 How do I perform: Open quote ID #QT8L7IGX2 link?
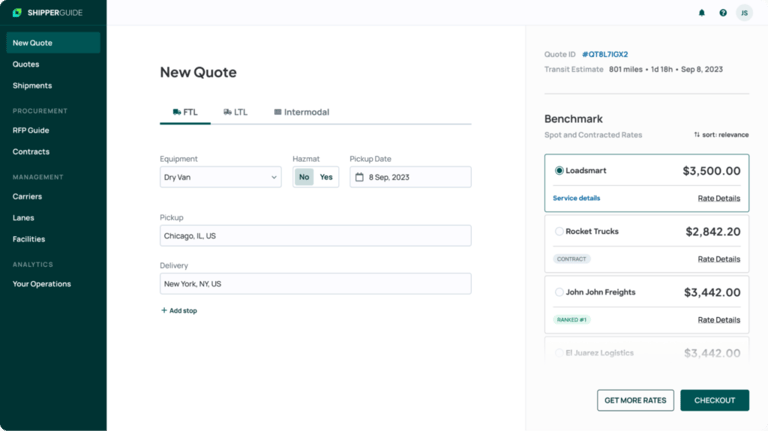click(x=605, y=54)
